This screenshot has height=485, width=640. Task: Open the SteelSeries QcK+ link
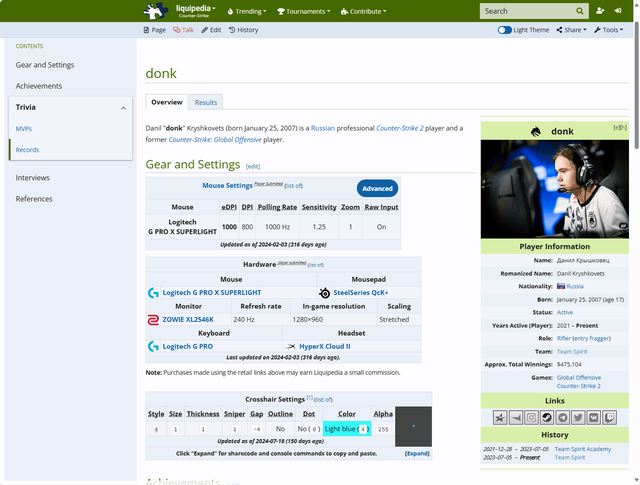[x=361, y=293]
